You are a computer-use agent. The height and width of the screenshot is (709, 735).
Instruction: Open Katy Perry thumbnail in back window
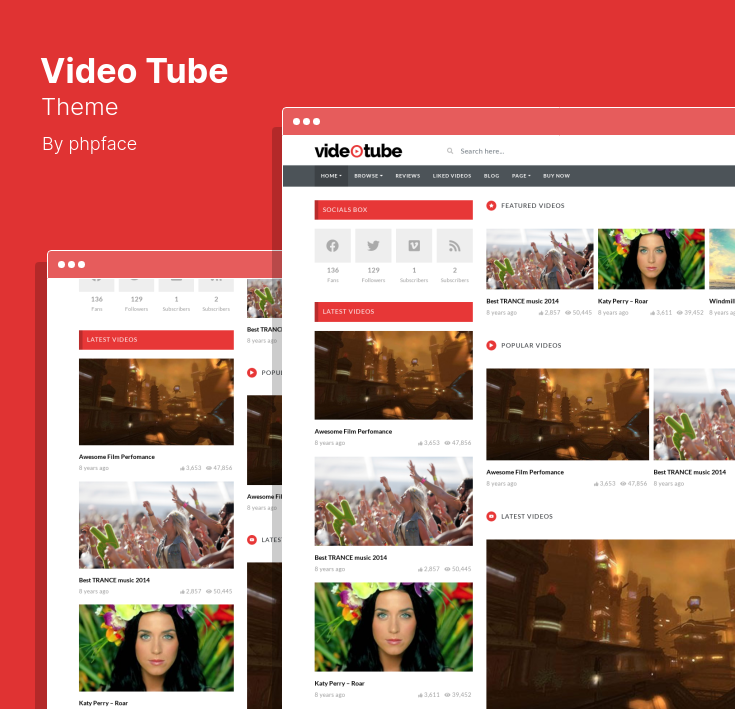coord(156,648)
